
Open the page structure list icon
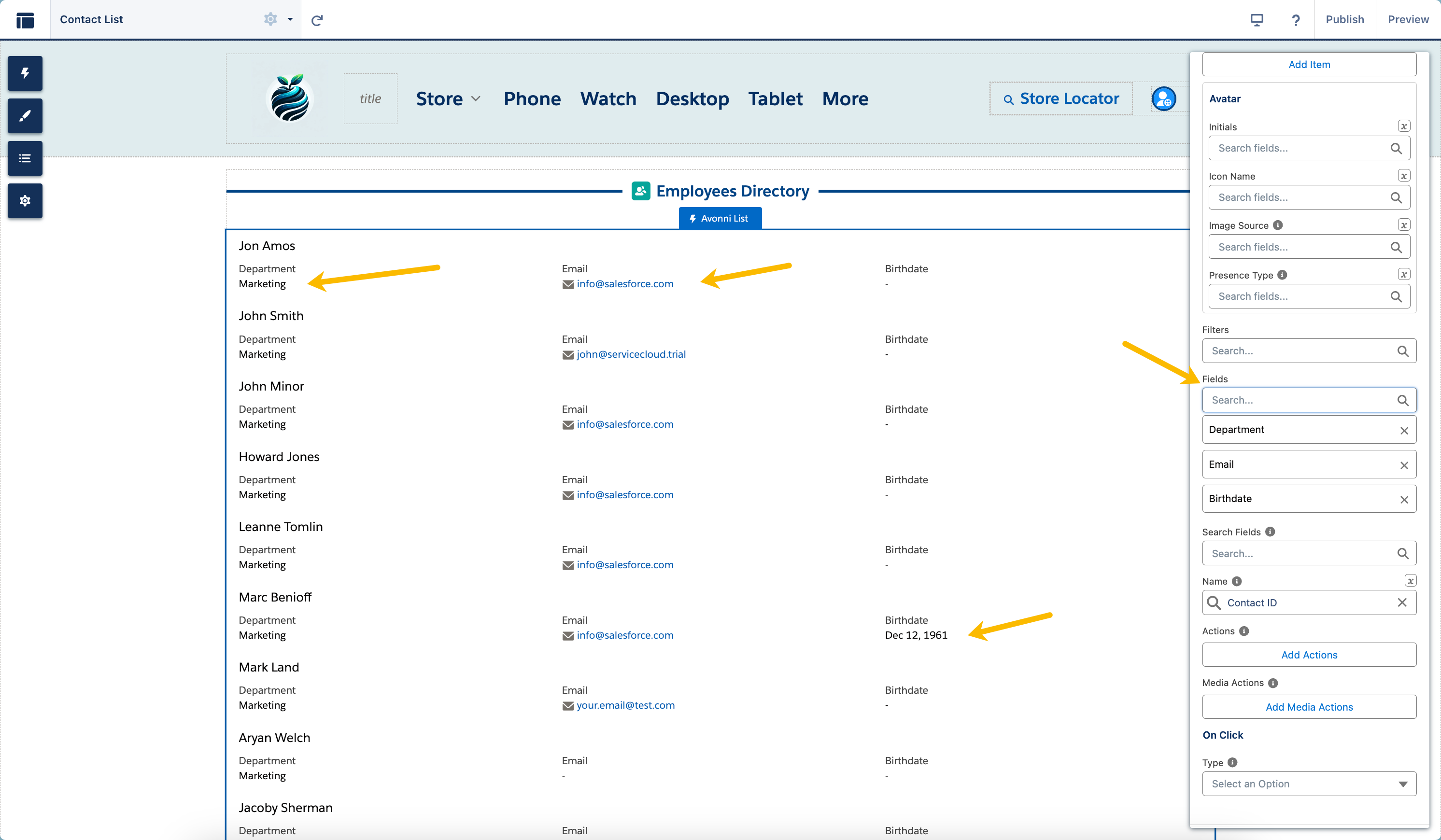(x=25, y=158)
